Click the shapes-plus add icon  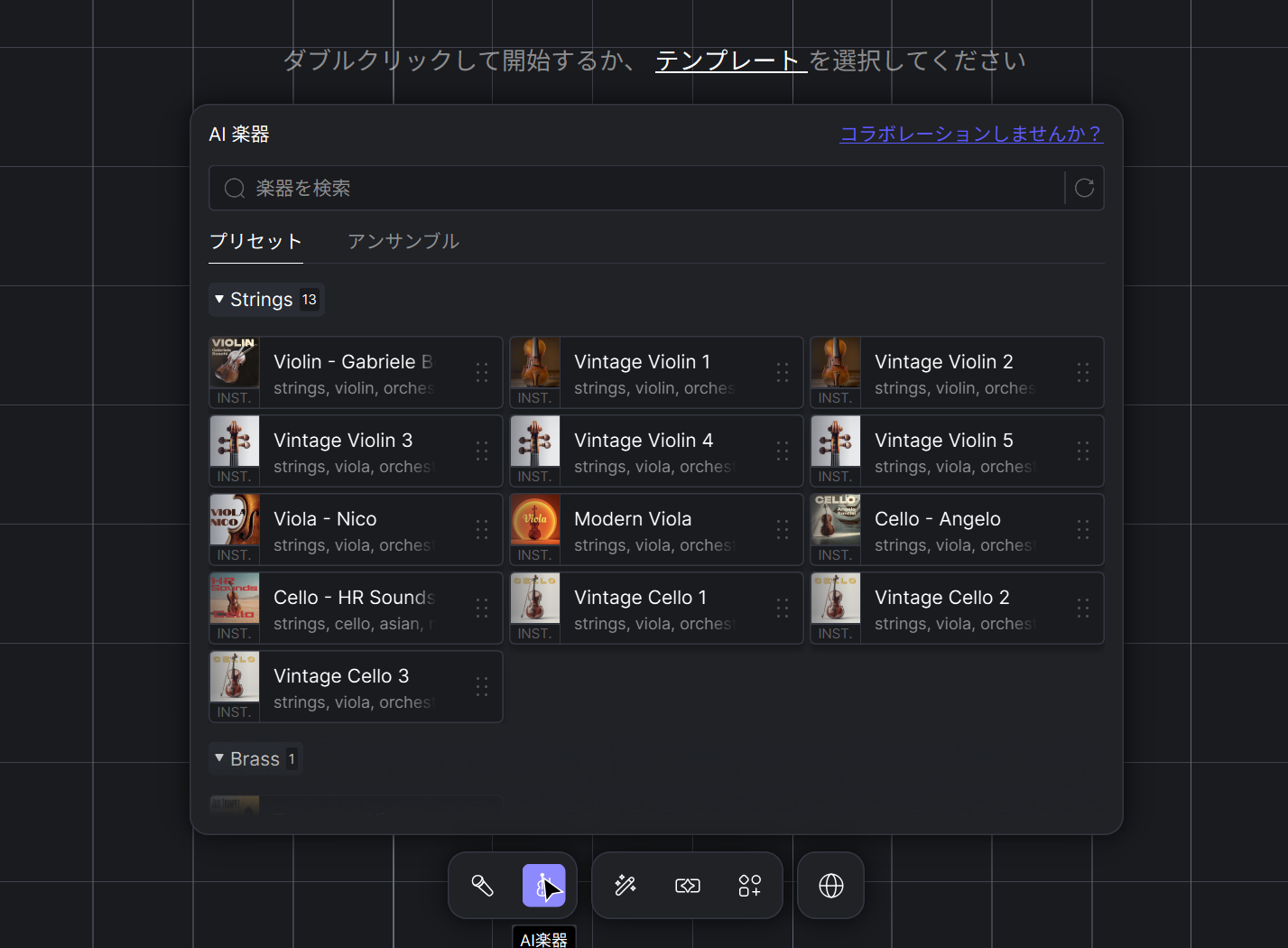point(749,886)
